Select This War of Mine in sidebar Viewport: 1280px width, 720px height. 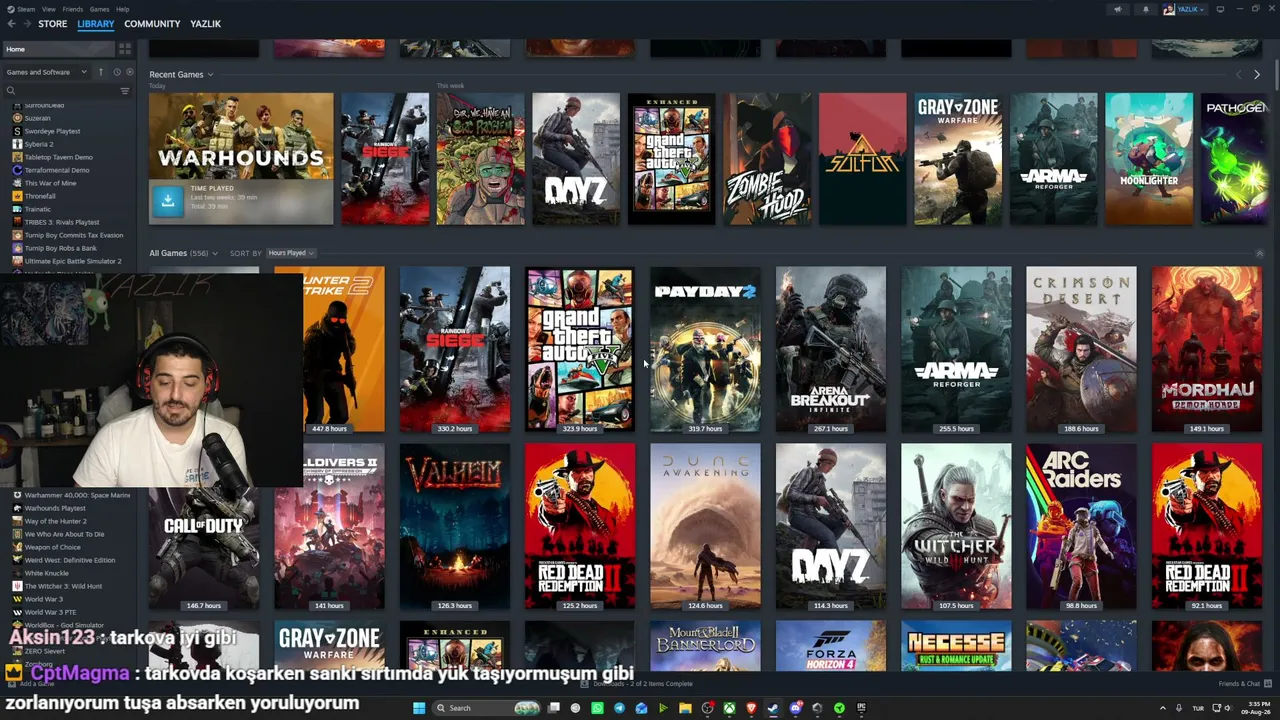pos(50,183)
